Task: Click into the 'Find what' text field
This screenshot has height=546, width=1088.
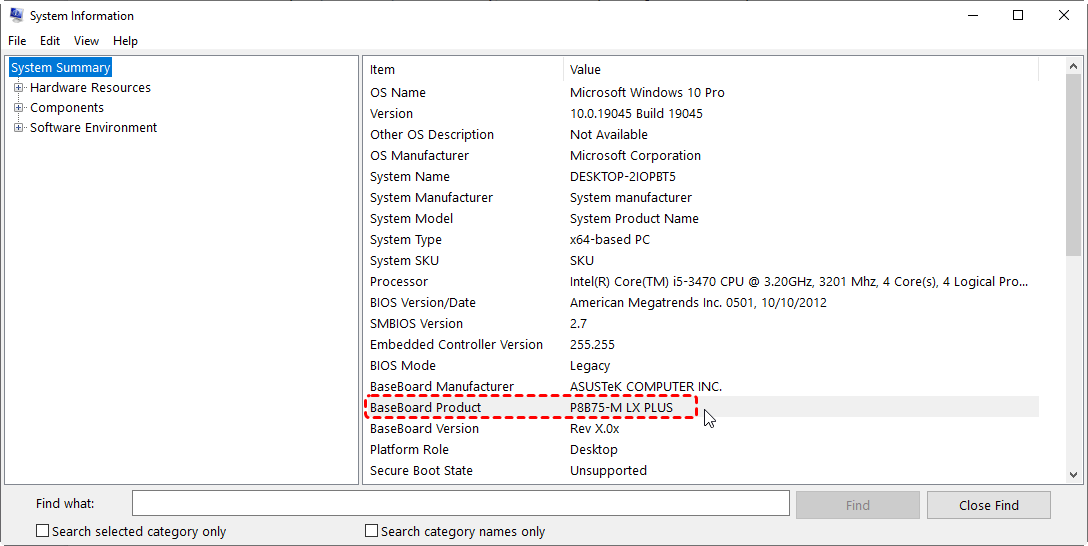Action: click(x=460, y=504)
